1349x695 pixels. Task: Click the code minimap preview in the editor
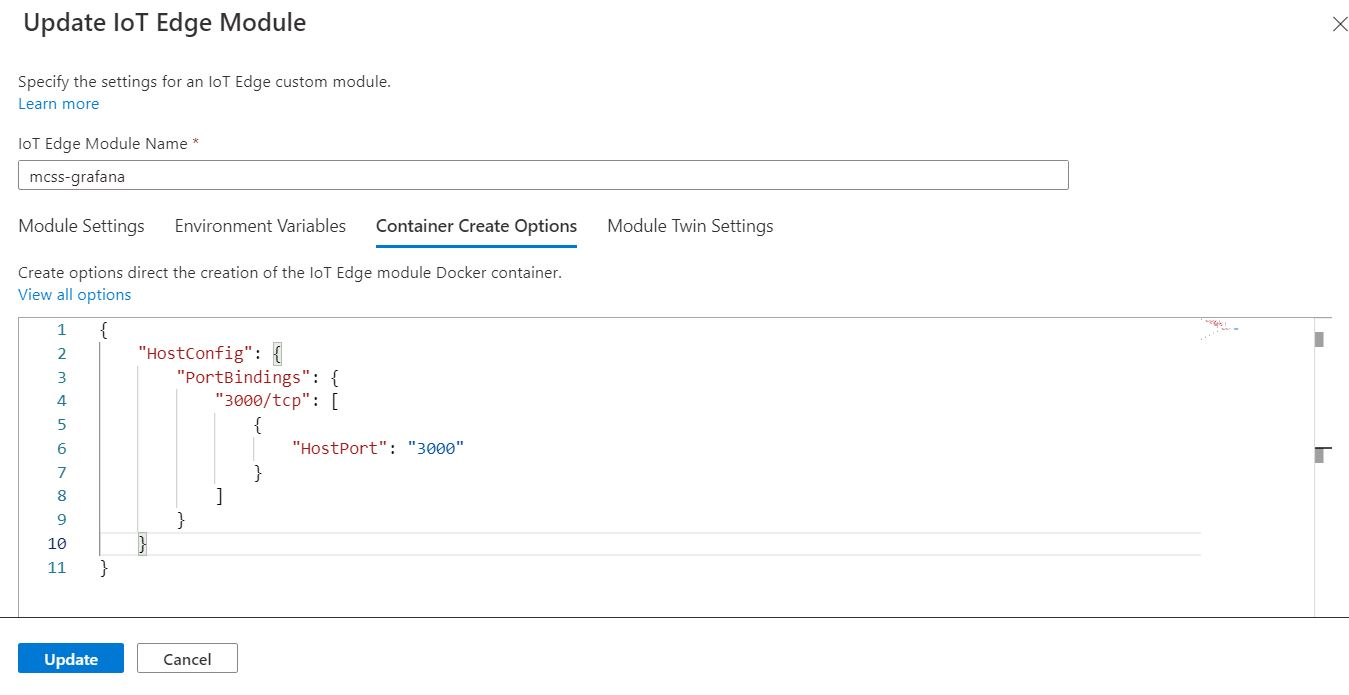pos(1218,330)
